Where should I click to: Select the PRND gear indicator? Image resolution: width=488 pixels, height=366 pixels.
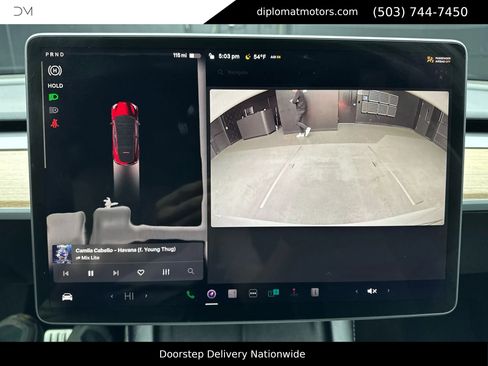[55, 54]
